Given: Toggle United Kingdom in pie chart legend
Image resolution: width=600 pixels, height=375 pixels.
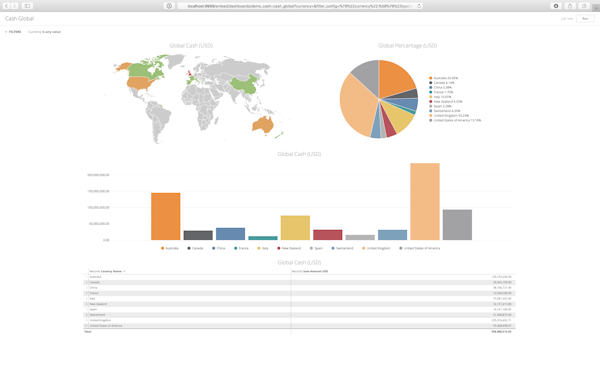Looking at the screenshot, I should click(449, 116).
